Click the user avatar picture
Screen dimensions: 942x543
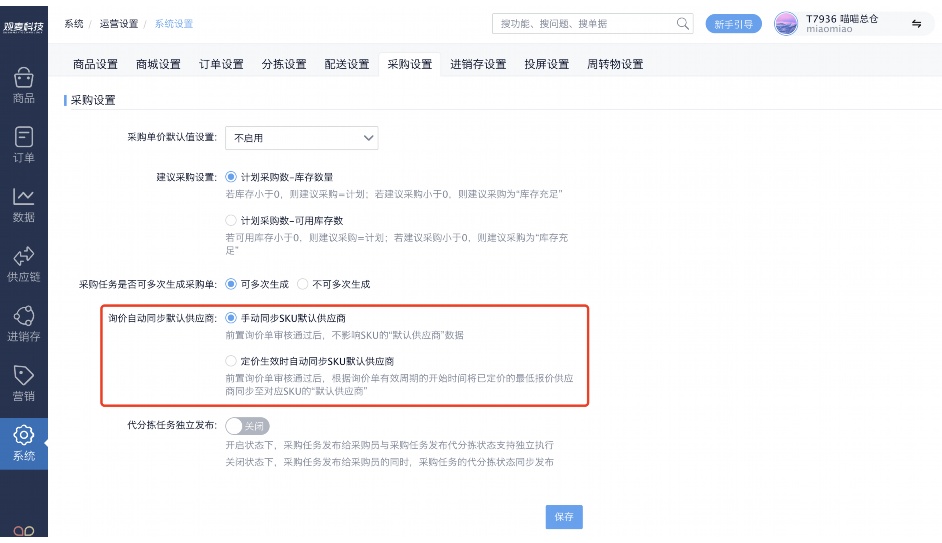(x=786, y=24)
